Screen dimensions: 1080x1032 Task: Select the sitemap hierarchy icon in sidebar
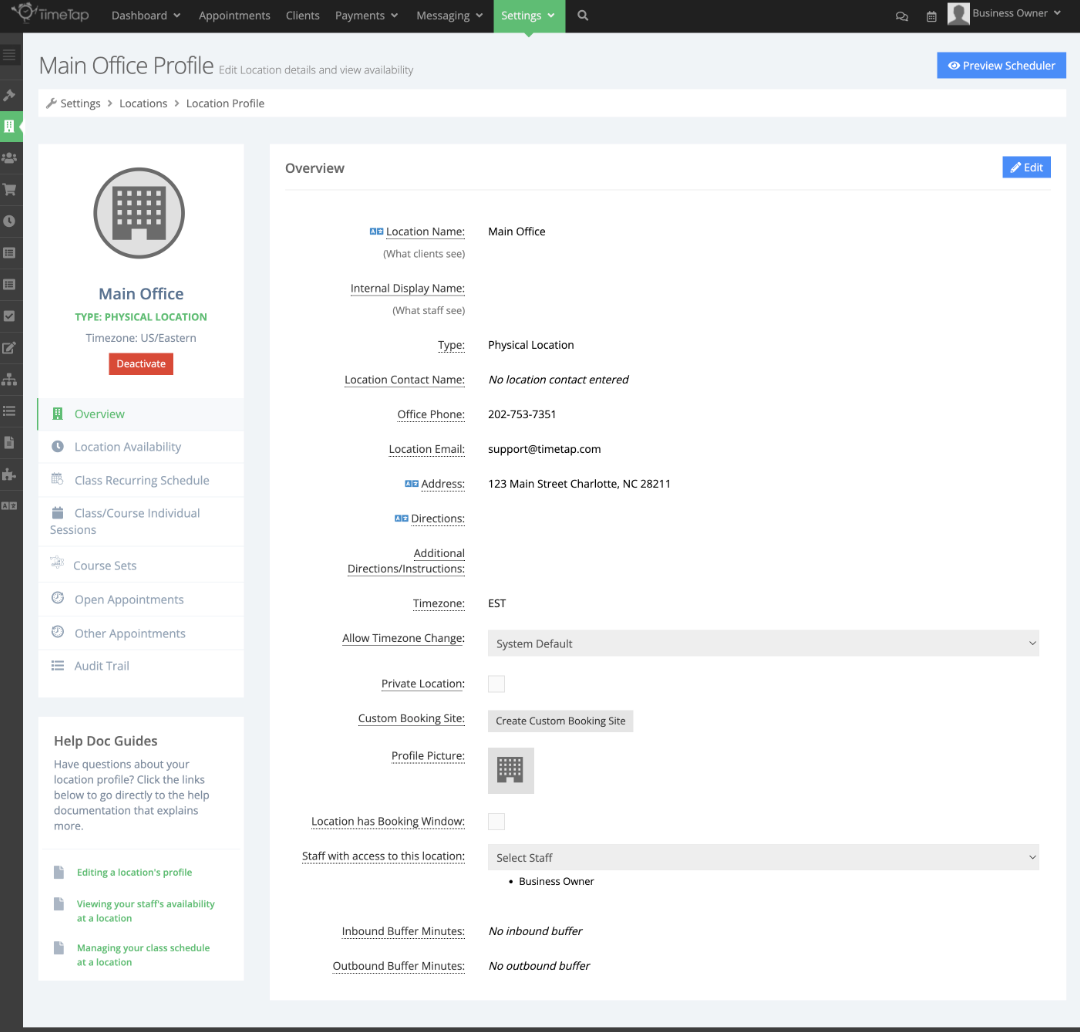coord(12,379)
